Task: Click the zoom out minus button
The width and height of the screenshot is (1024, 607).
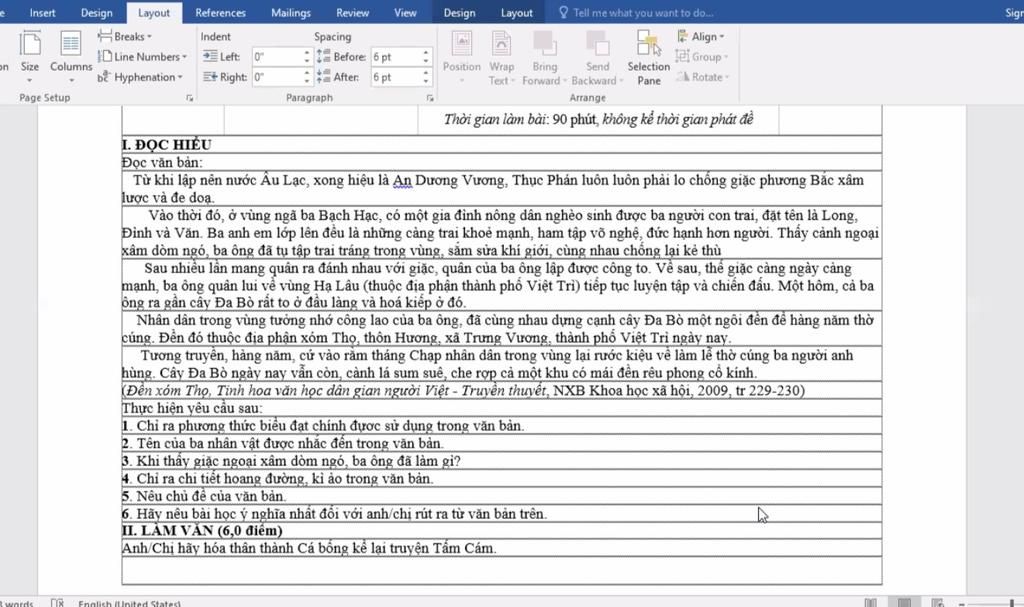Action: point(962,604)
